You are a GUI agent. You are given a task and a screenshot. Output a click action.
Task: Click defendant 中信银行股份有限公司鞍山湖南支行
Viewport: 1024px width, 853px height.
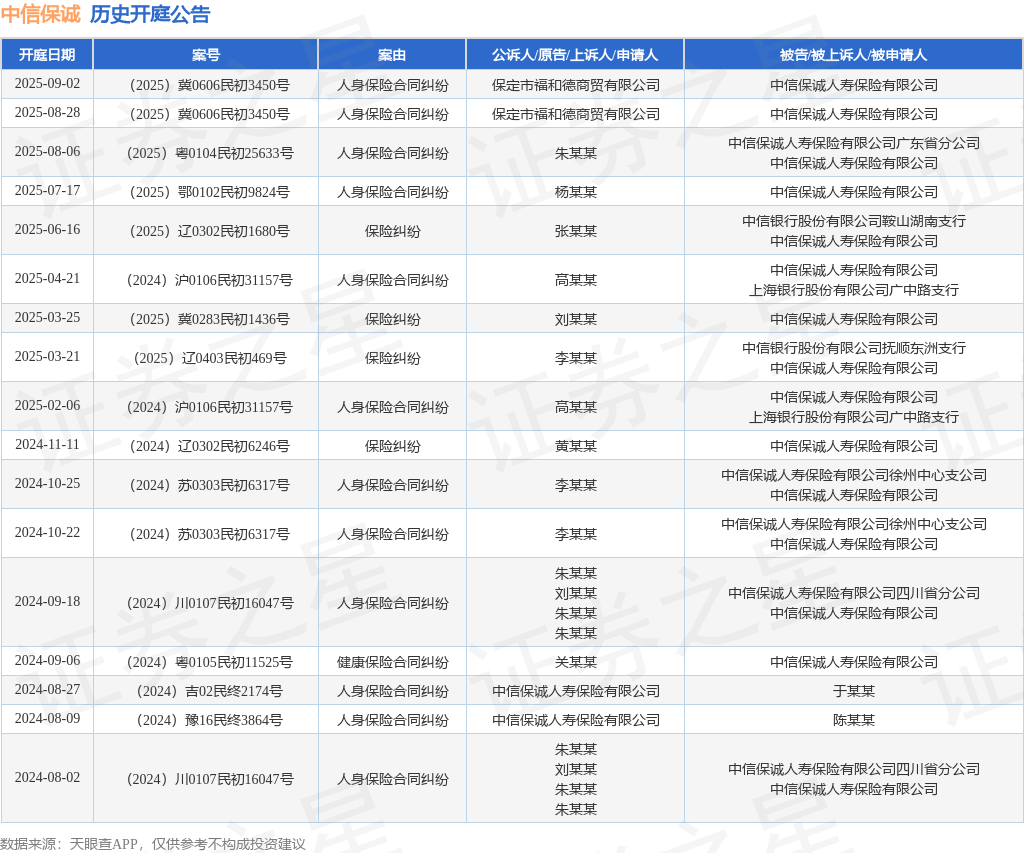pos(854,221)
